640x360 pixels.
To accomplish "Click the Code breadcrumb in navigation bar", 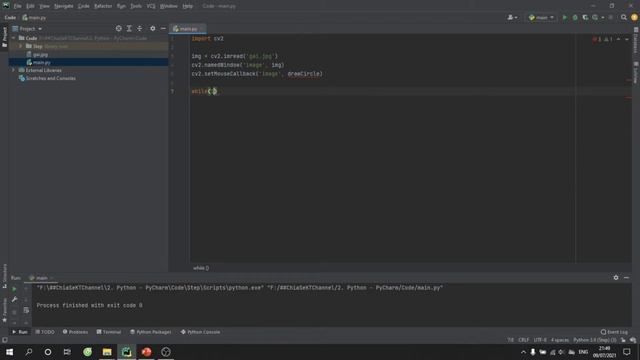I will tap(10, 18).
